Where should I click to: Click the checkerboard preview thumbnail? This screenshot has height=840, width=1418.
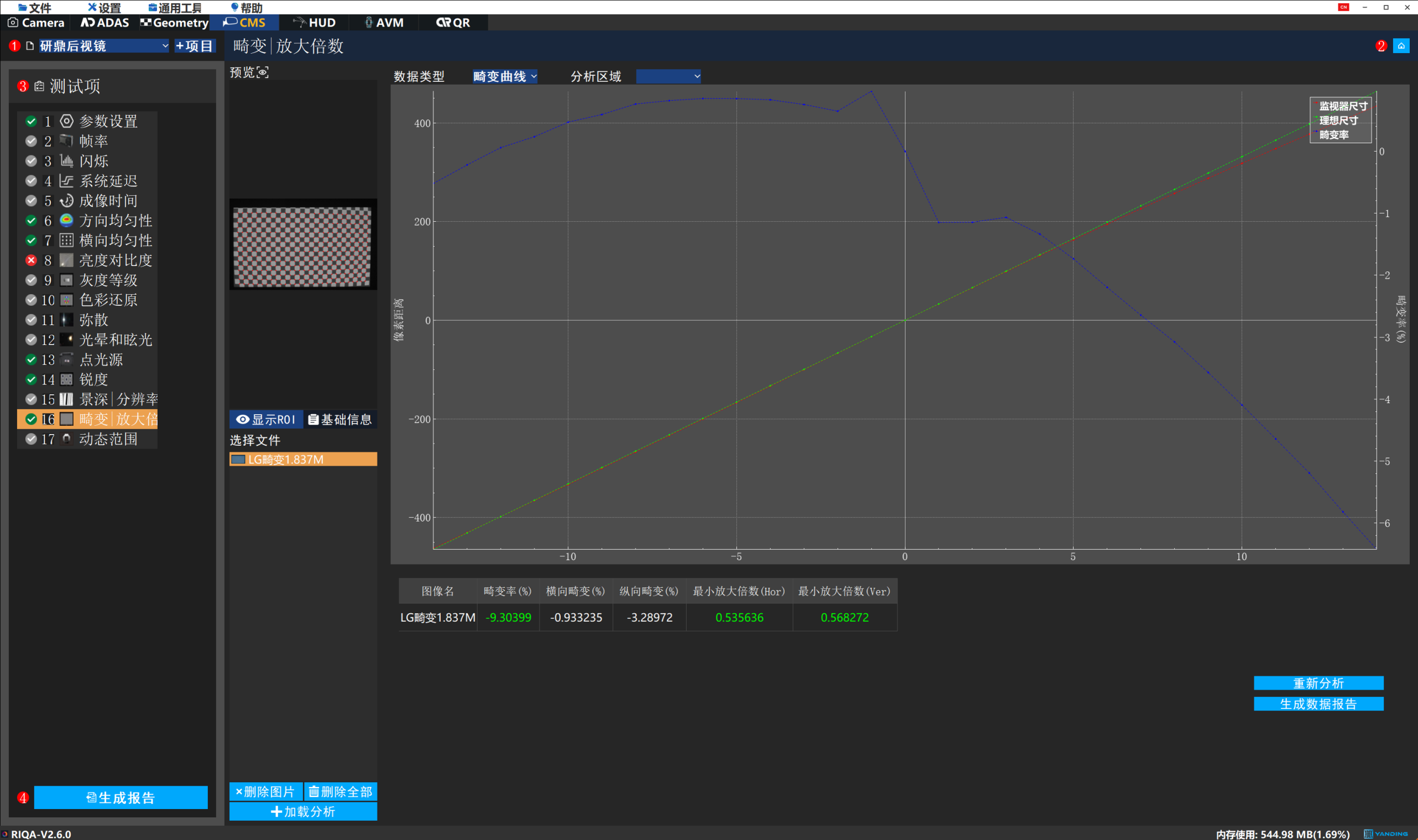pos(303,246)
